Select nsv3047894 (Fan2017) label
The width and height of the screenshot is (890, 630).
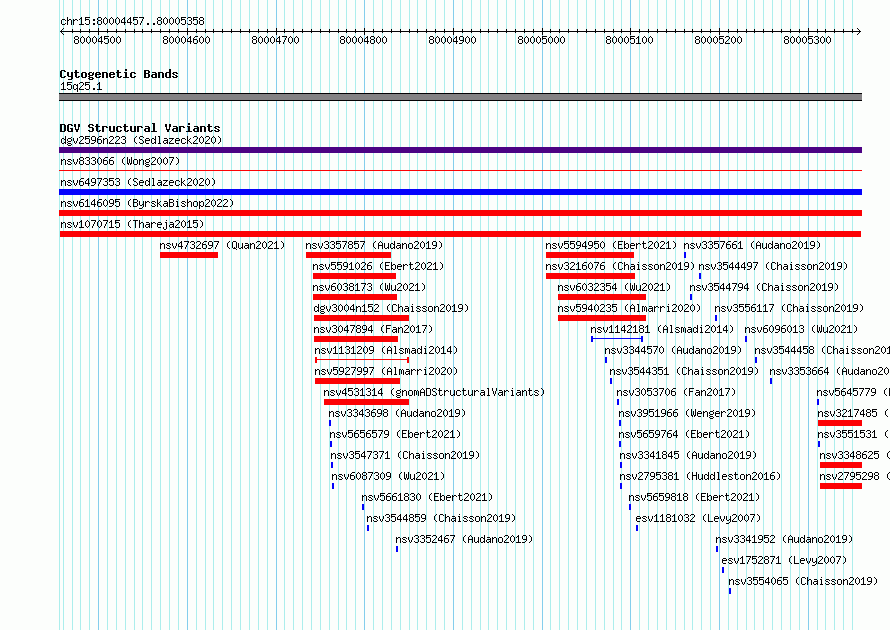click(x=373, y=329)
